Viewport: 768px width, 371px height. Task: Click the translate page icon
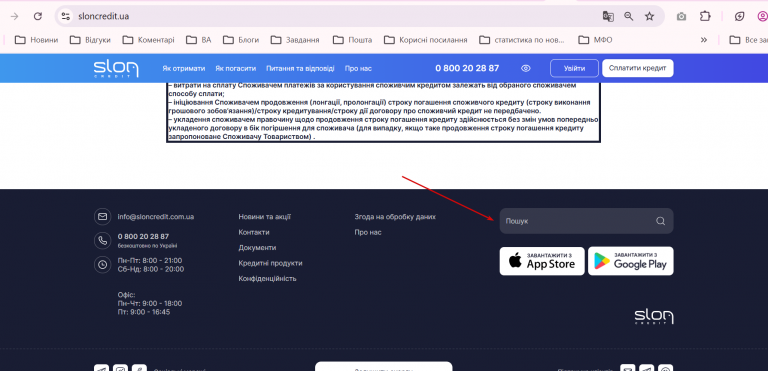click(608, 16)
